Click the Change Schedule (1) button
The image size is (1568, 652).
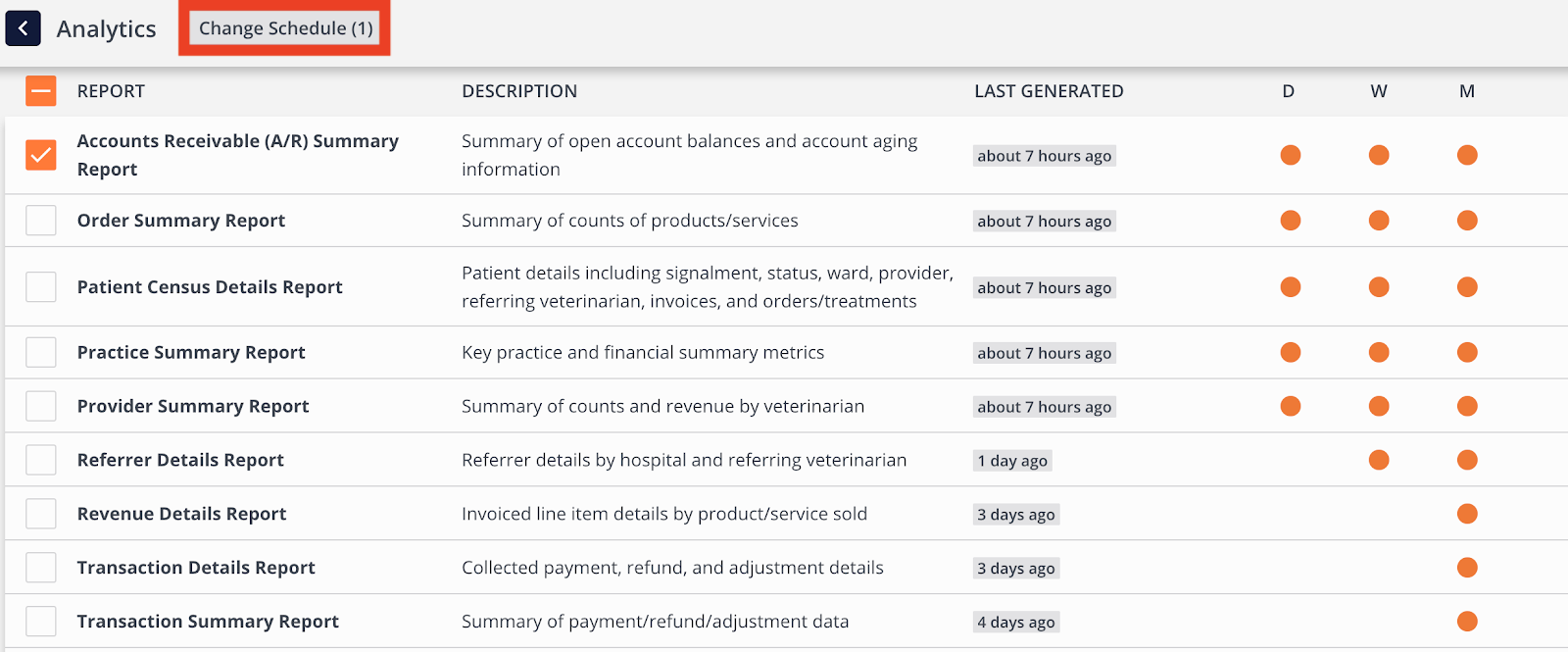click(x=285, y=28)
